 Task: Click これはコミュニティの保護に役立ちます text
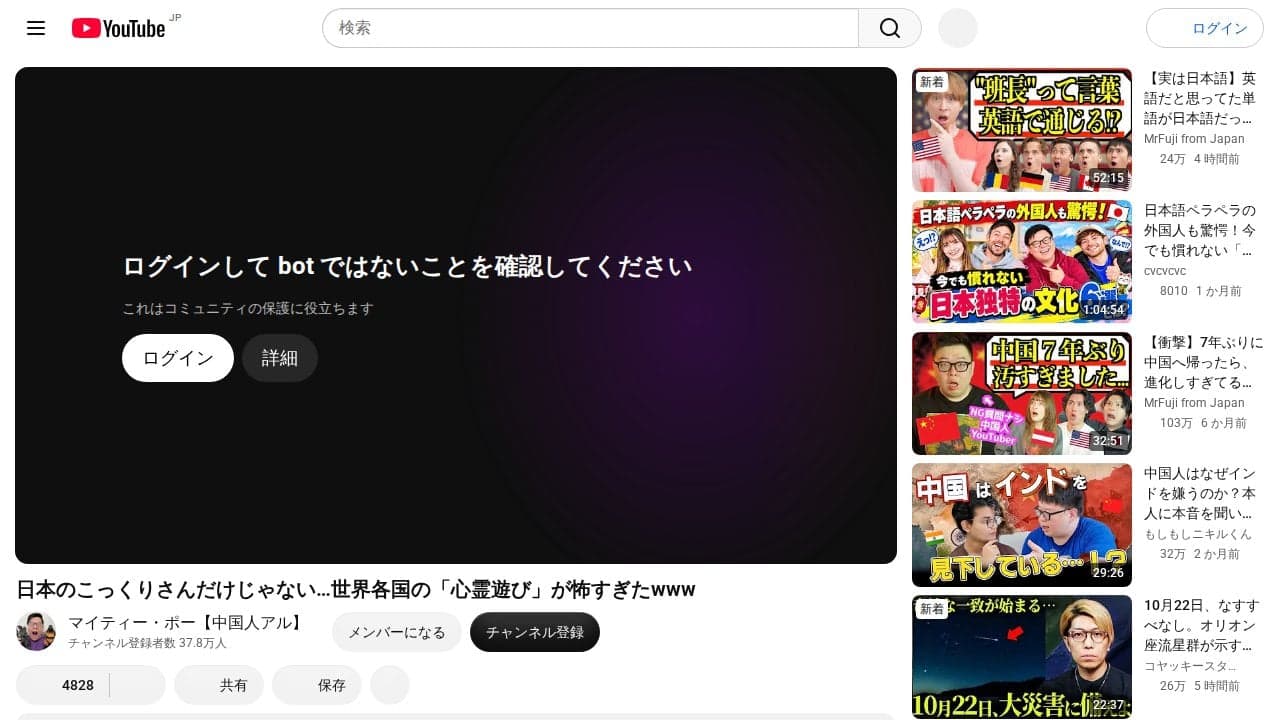(x=248, y=308)
